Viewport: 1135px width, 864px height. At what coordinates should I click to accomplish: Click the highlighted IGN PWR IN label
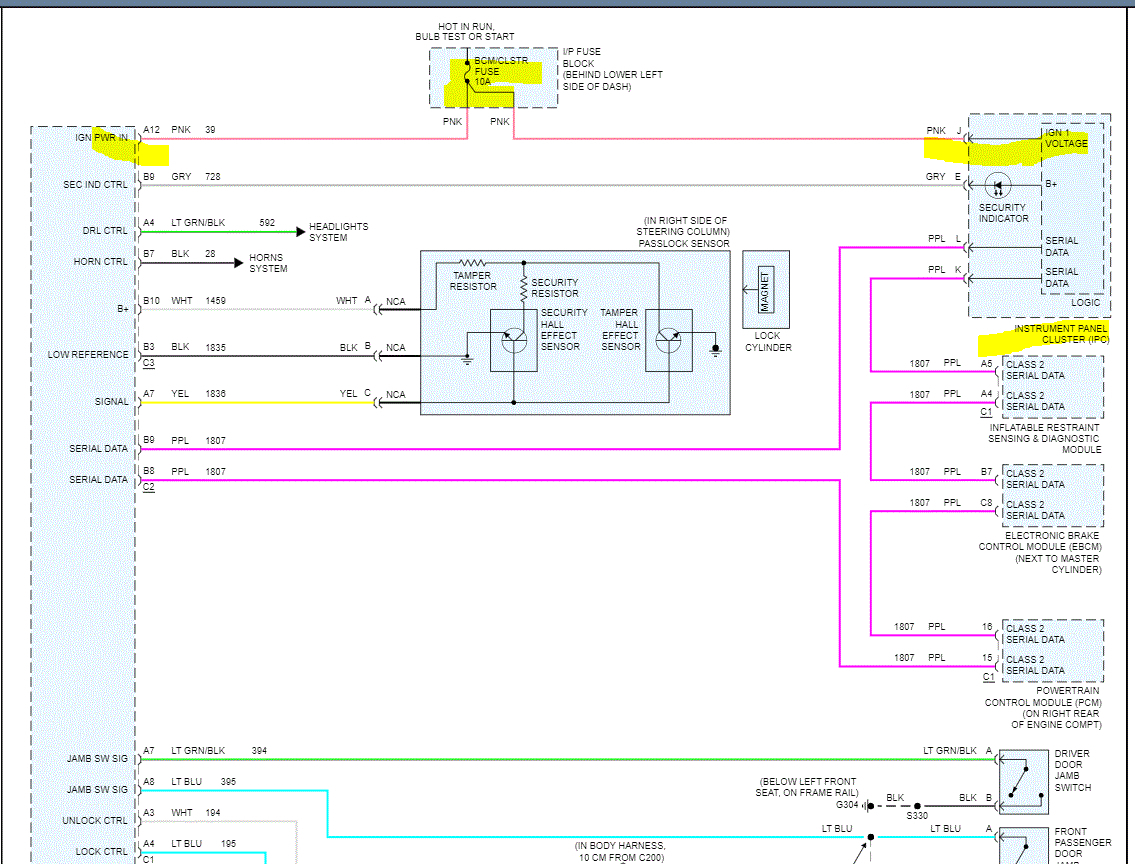[102, 137]
